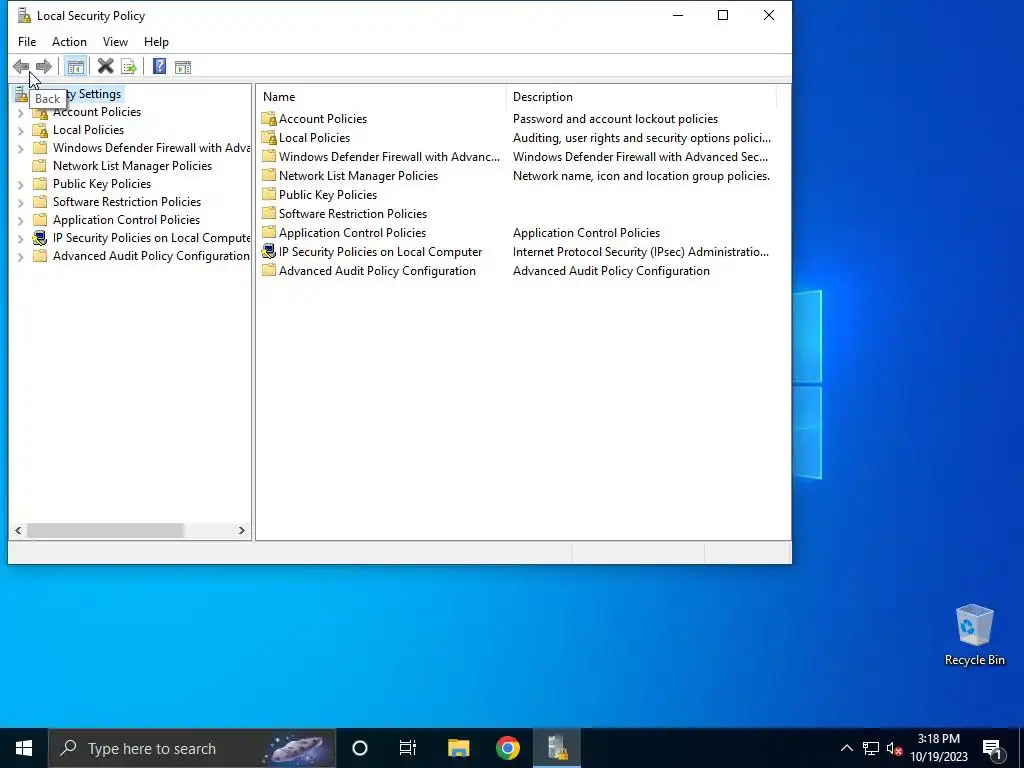Click Software Restriction Policies folder icon in tree

[40, 202]
